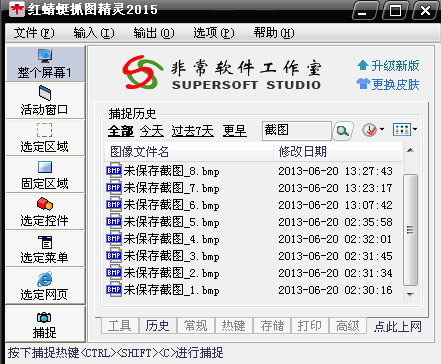Image resolution: width=441 pixels, height=364 pixels.
Task: Open the 选项(P) menu
Action: point(214,33)
